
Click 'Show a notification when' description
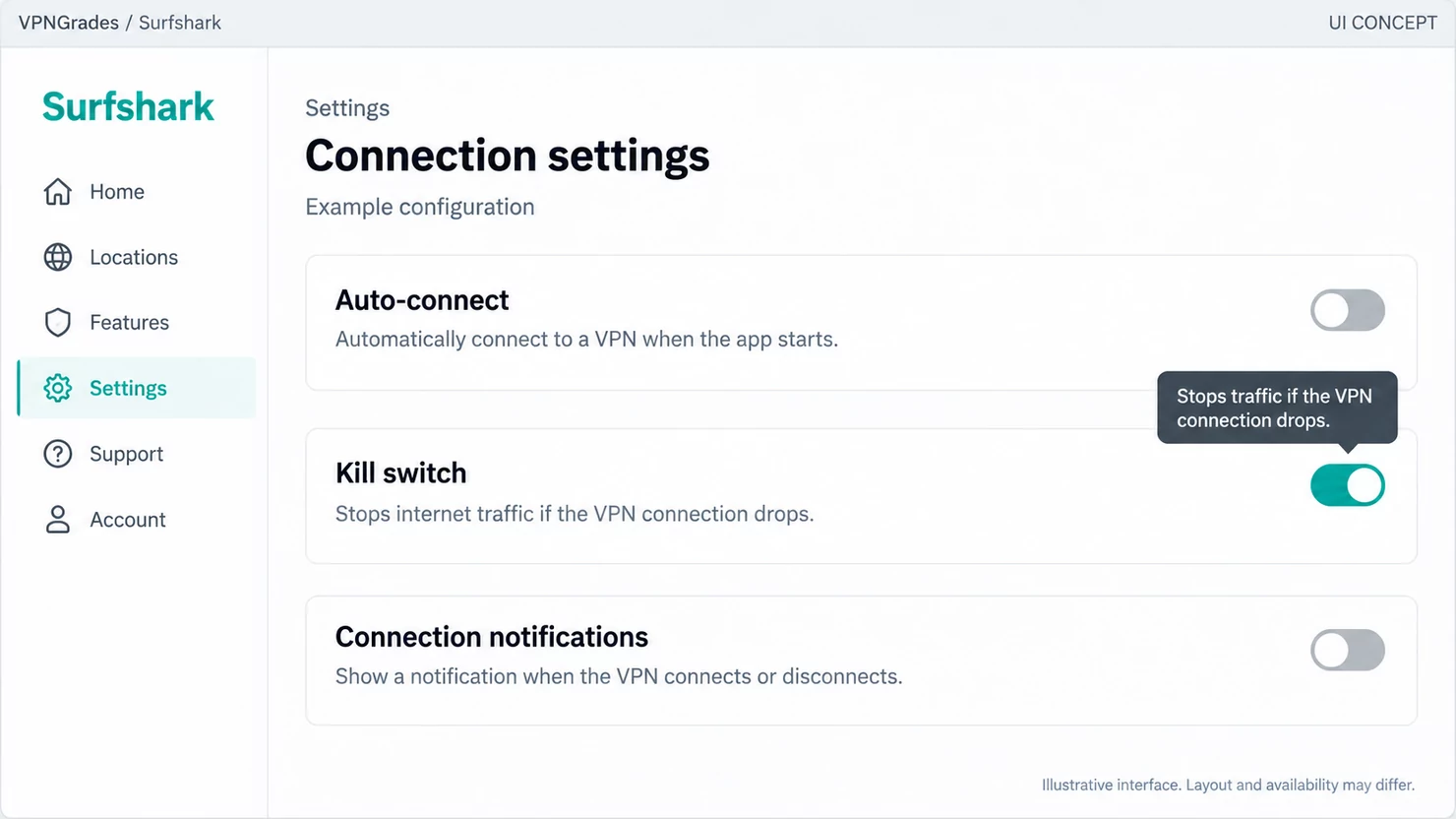(x=619, y=677)
